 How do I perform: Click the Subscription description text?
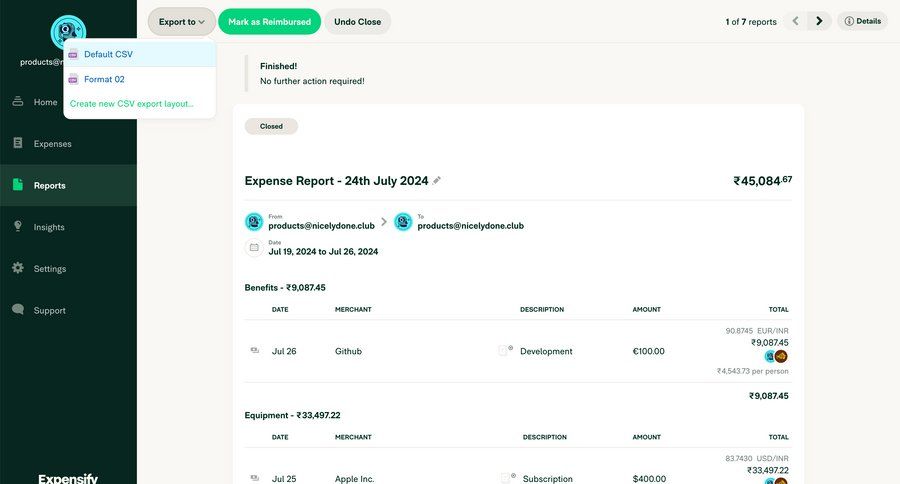[548, 479]
